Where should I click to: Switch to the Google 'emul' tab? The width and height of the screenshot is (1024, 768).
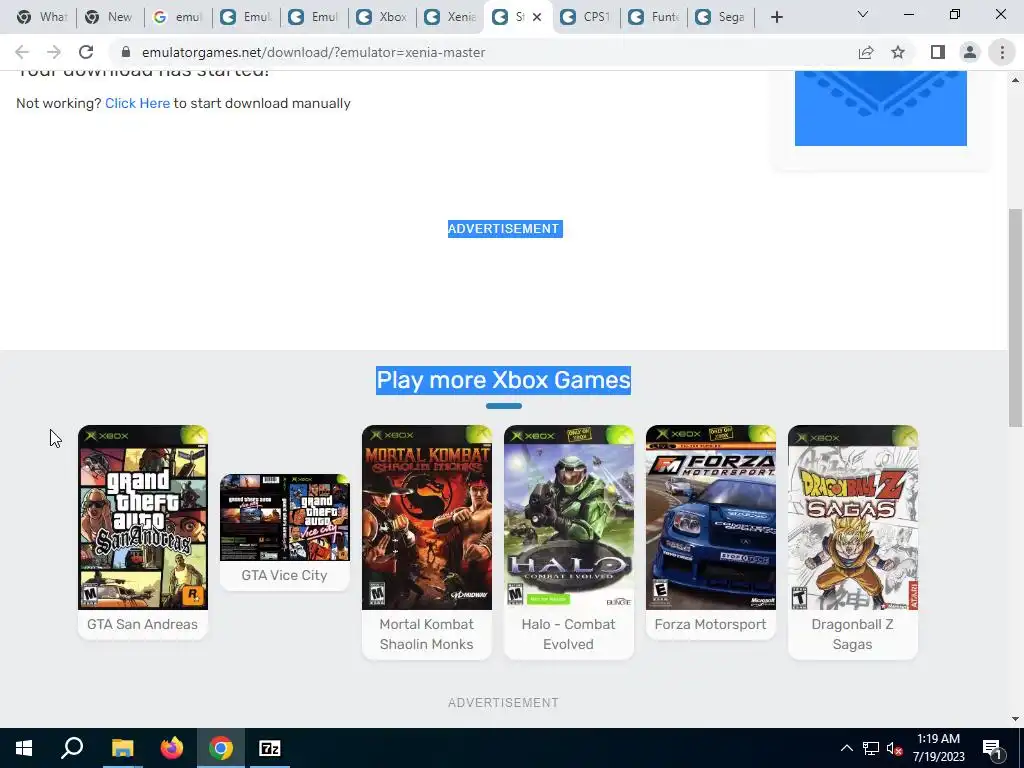[177, 17]
